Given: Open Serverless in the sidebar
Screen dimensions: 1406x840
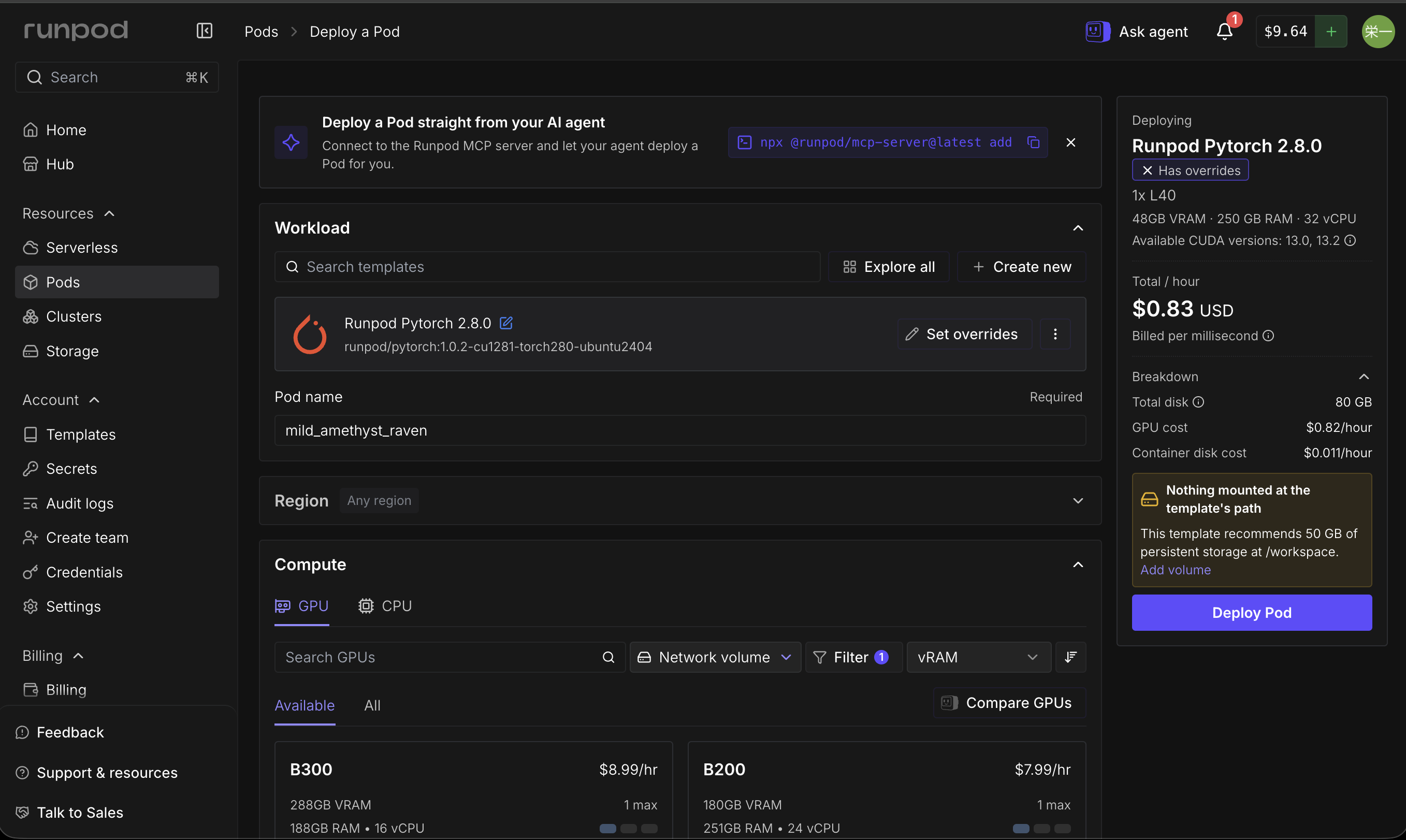Looking at the screenshot, I should 117,248.
